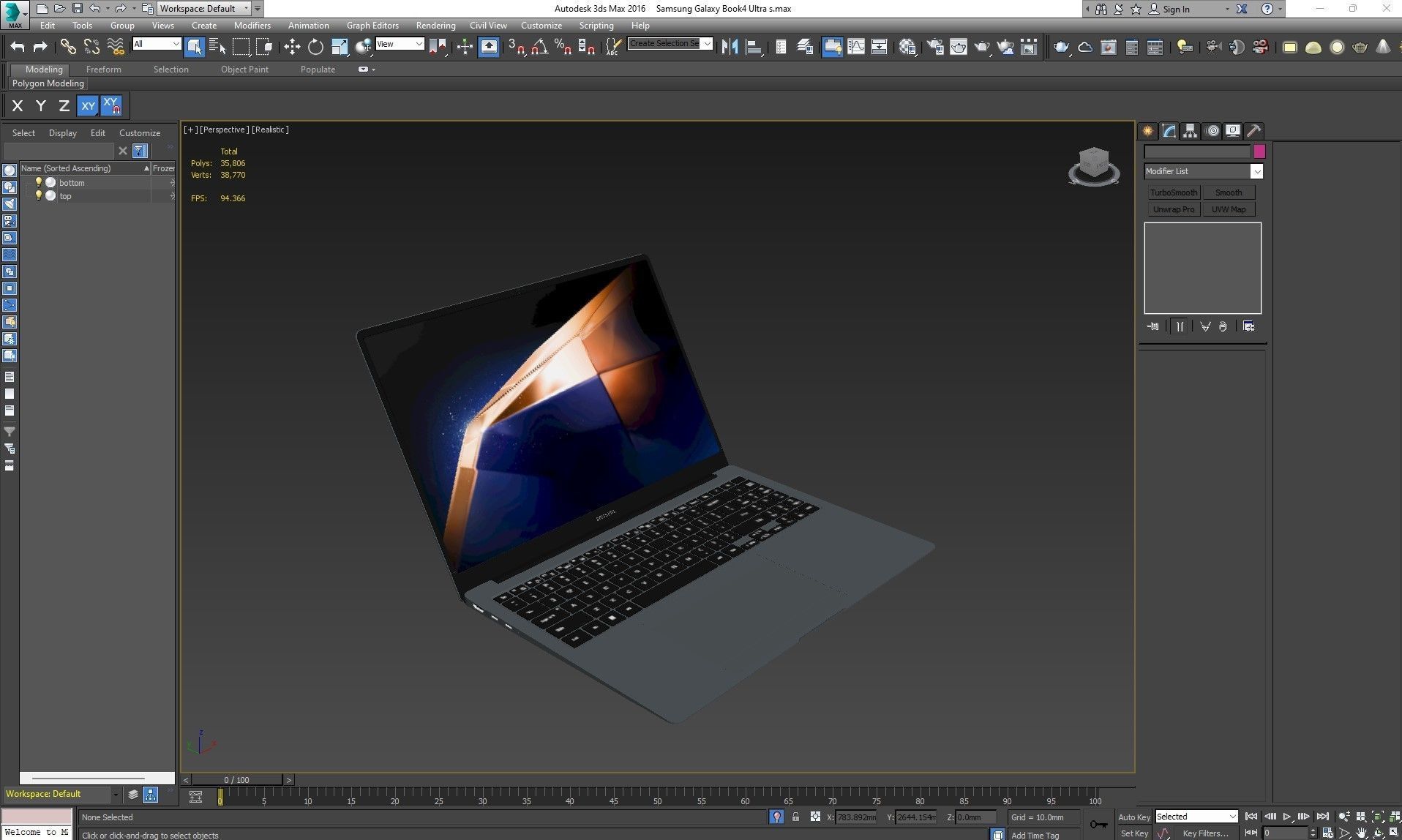Screen dimensions: 1402x840
Task: Click the Select and Link chain icon
Action: tap(68, 47)
